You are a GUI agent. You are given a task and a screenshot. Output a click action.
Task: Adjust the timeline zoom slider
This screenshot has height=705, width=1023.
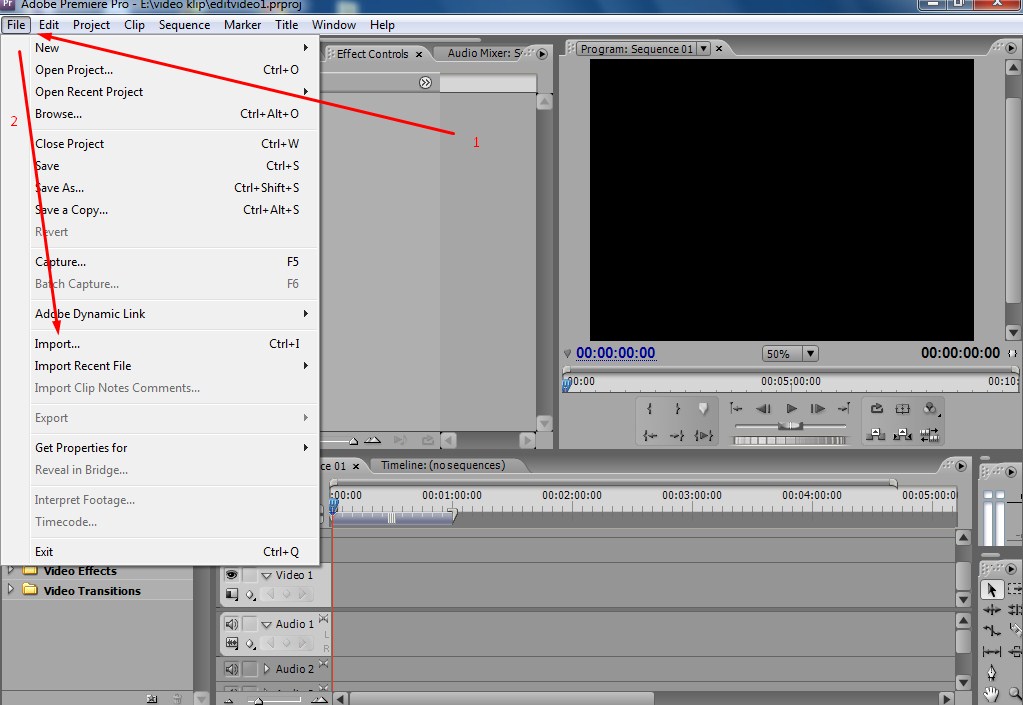pos(258,700)
